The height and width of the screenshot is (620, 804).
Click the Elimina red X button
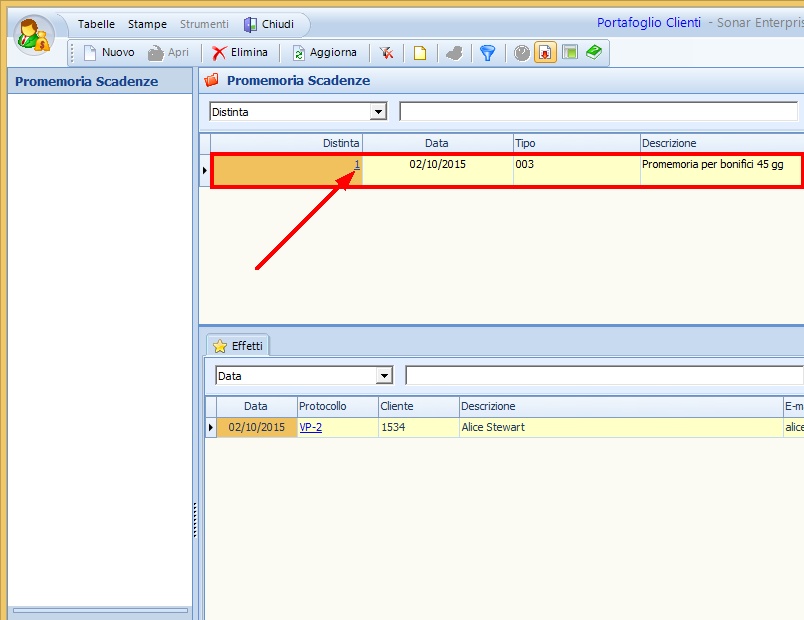(239, 53)
